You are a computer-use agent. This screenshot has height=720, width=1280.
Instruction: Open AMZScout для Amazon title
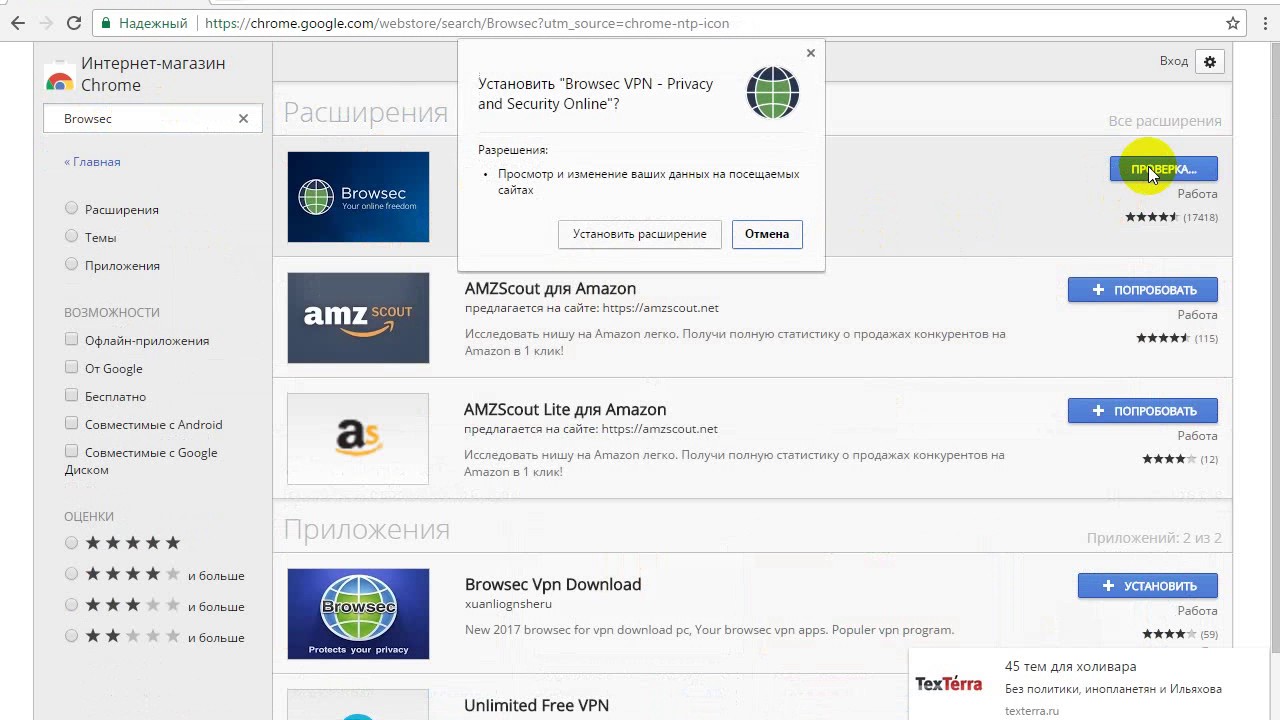[550, 288]
